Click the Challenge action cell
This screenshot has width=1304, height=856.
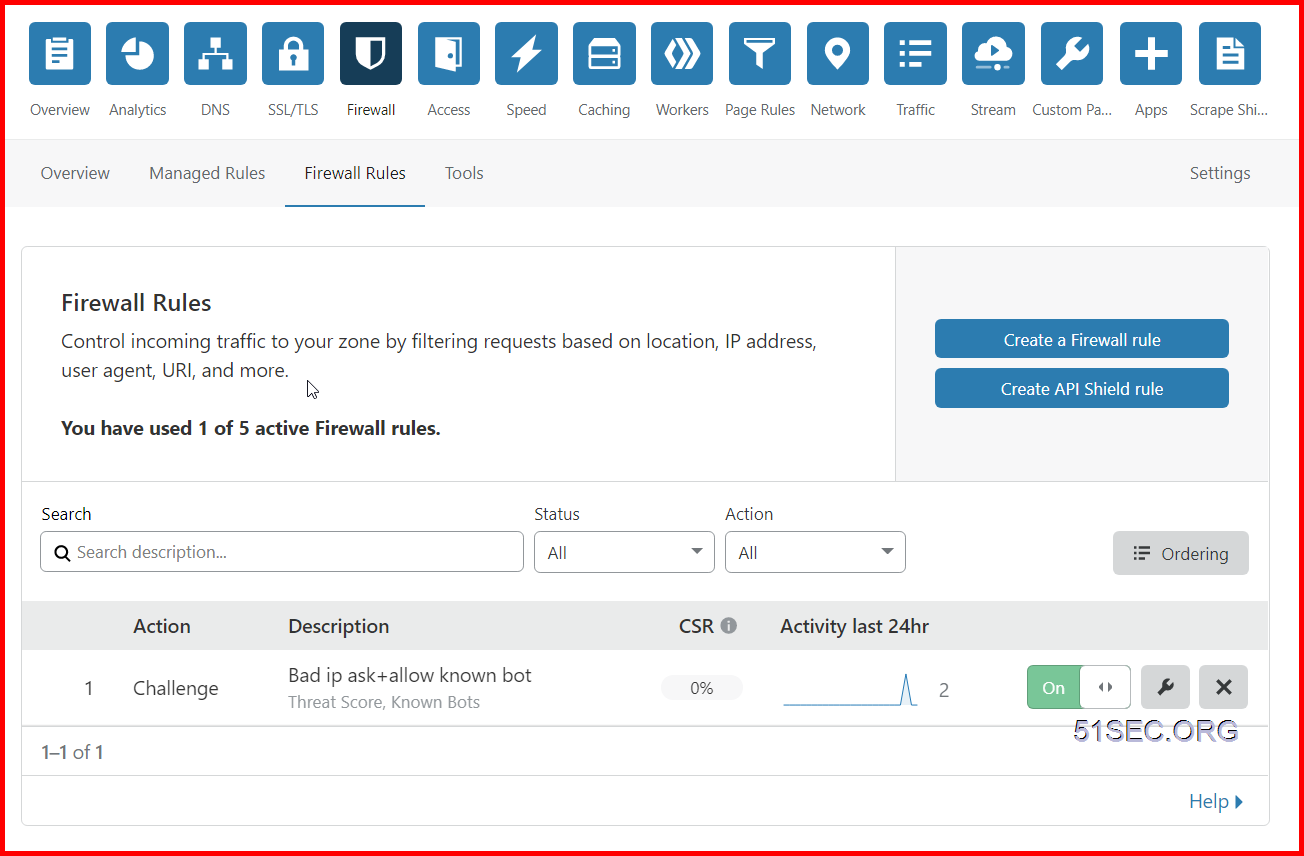(x=176, y=688)
